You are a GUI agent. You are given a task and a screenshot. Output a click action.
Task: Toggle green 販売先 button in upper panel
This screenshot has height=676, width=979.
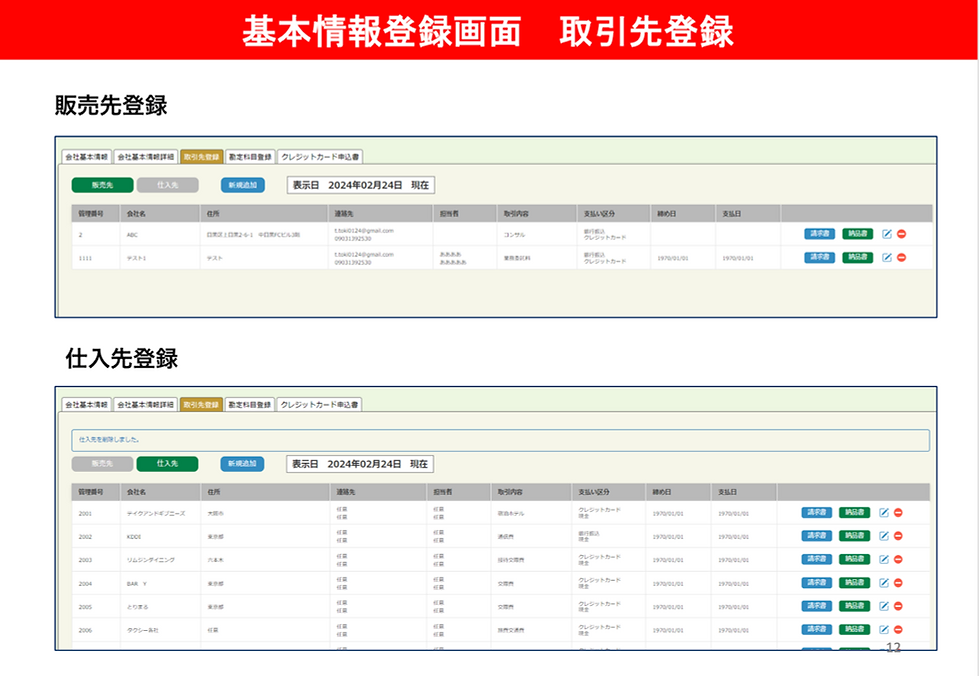102,185
